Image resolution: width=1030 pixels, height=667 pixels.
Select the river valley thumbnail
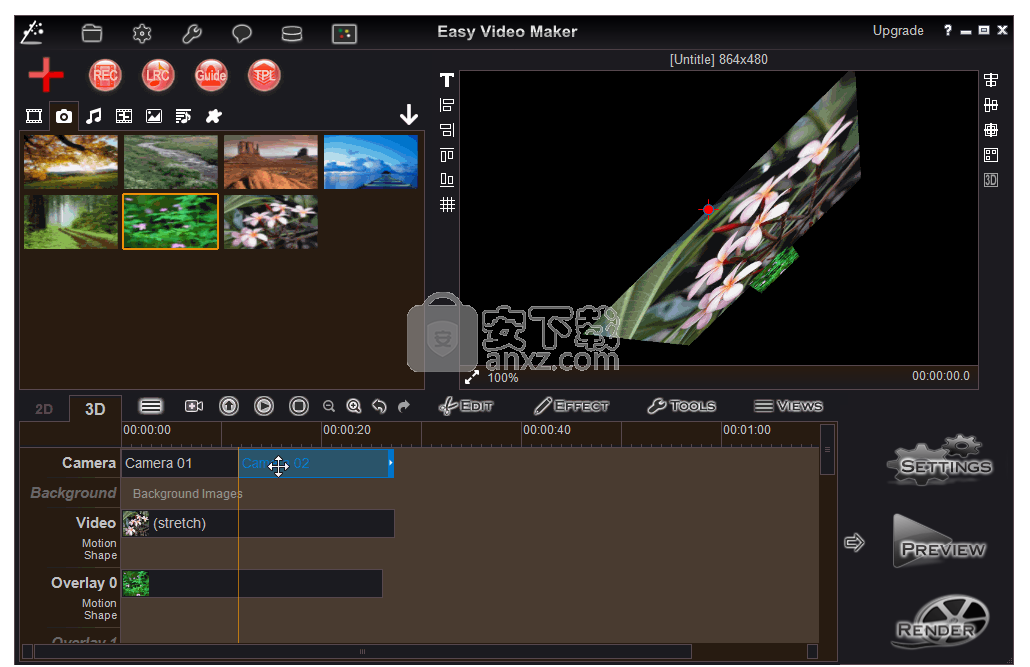click(x=171, y=162)
